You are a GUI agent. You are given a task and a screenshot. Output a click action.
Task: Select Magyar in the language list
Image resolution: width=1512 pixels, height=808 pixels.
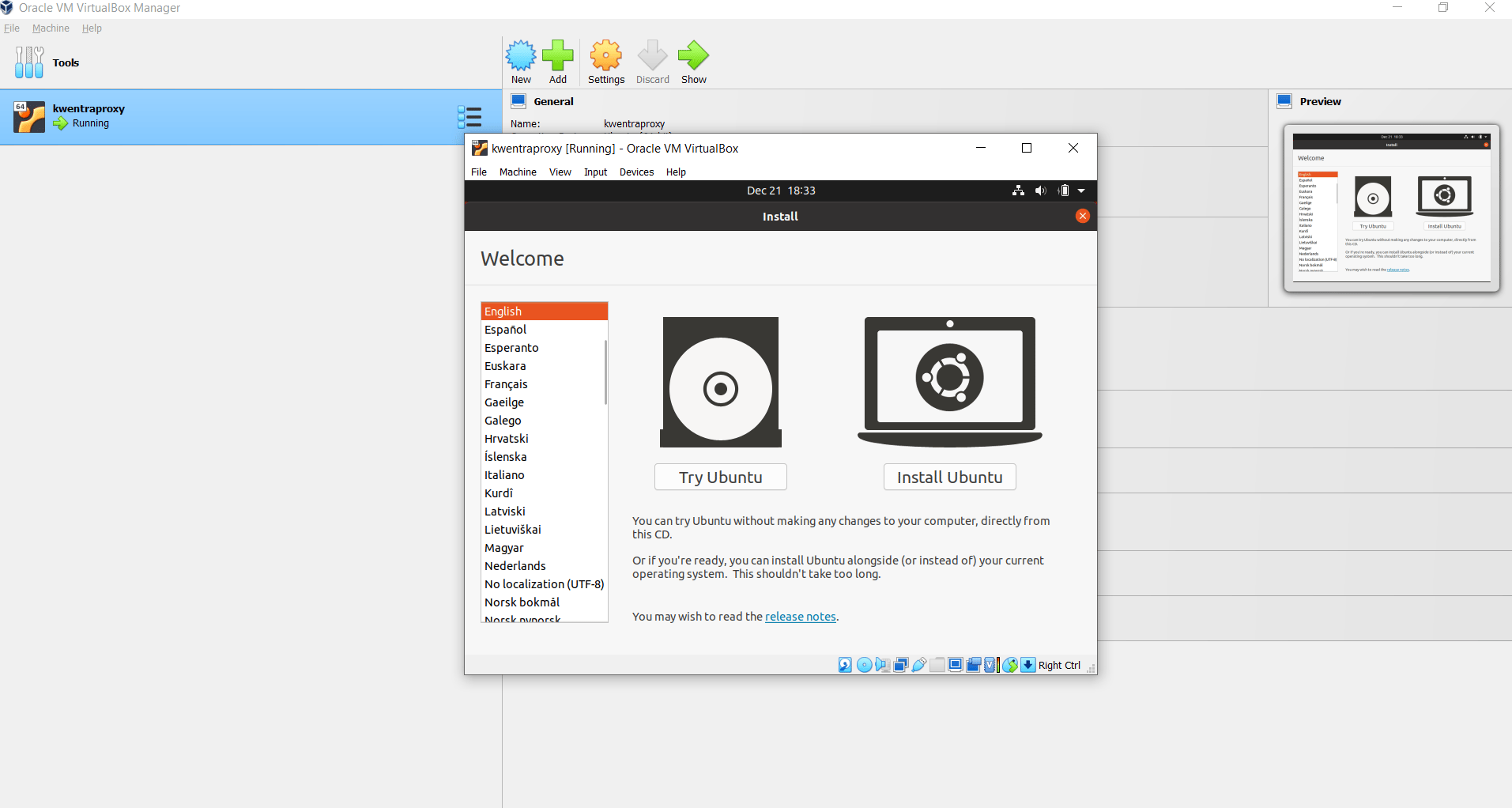[x=545, y=548]
